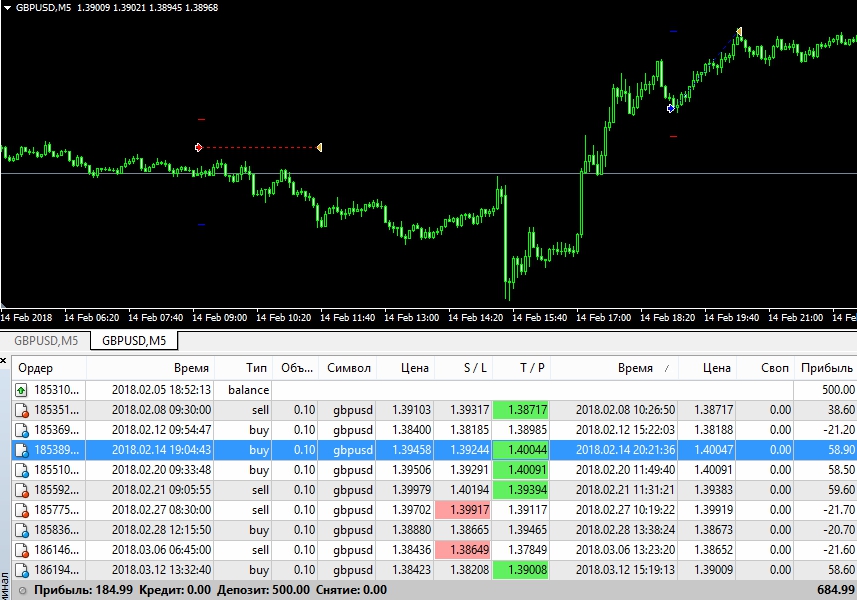Image resolution: width=857 pixels, height=600 pixels.
Task: Open the GBPUSD,M5 chart dropdown arrow
Action: tap(7, 8)
